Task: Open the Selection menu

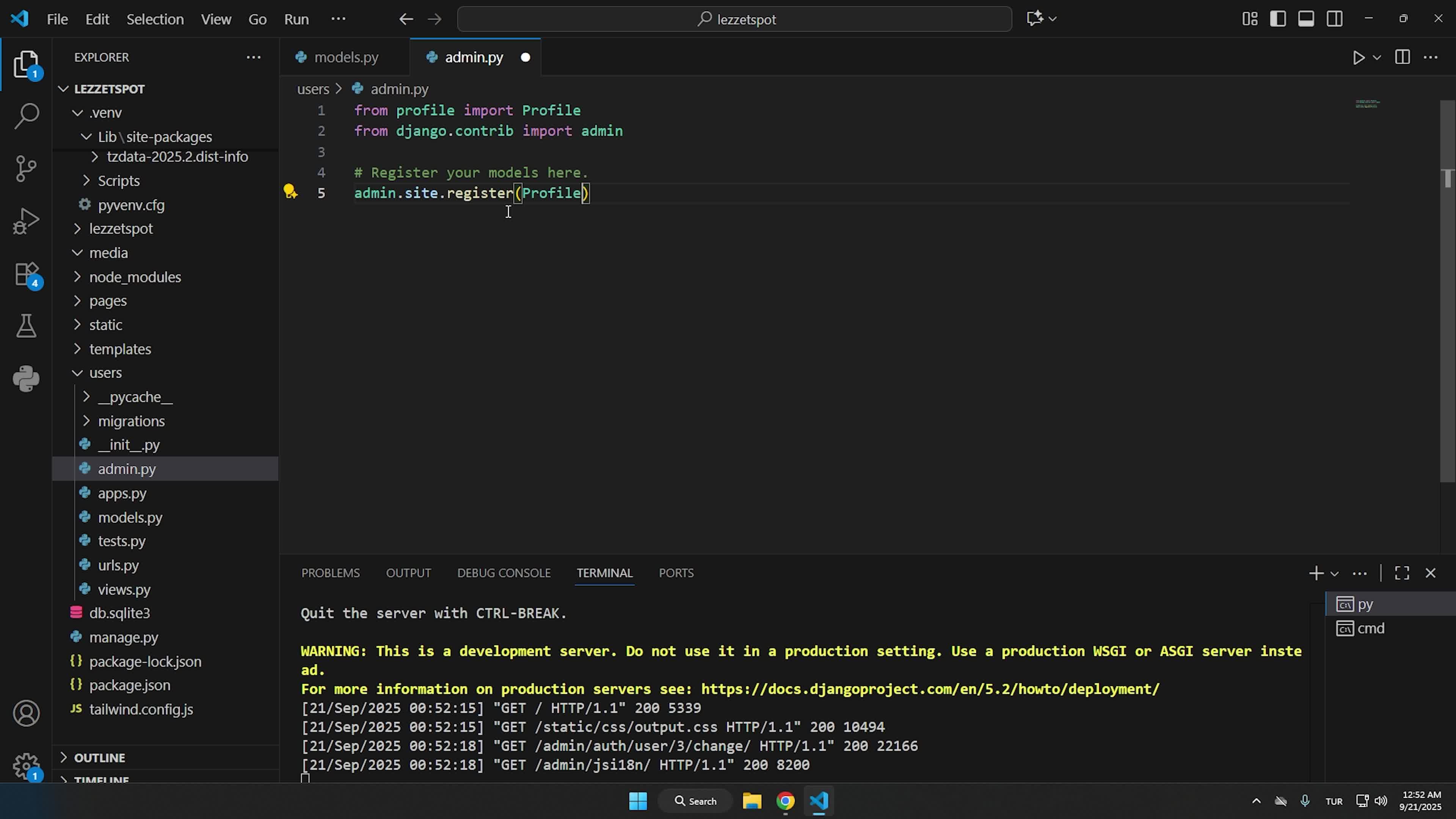Action: pos(155,19)
